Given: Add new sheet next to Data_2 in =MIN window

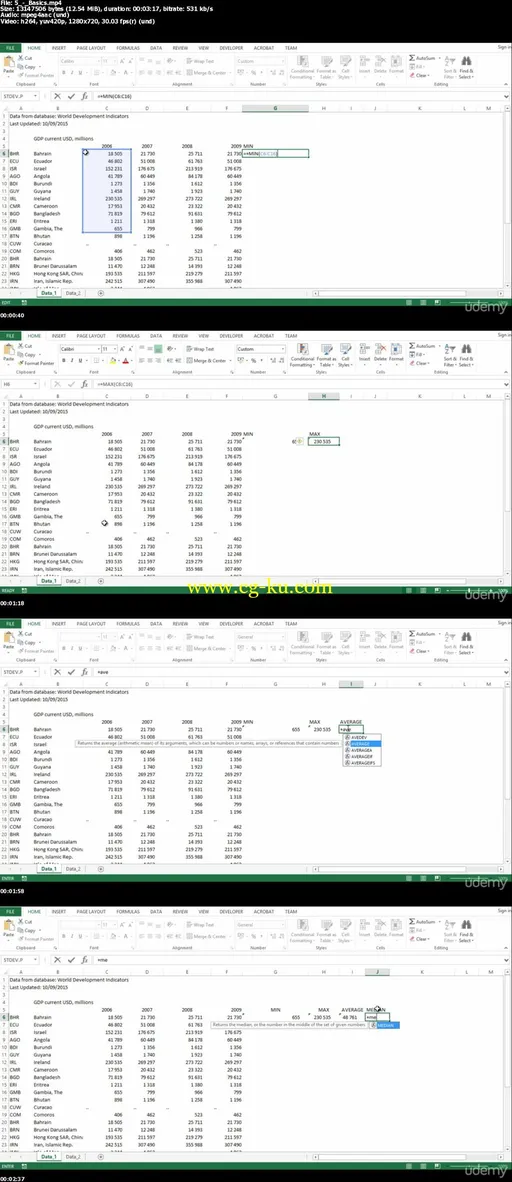Looking at the screenshot, I should pyautogui.click(x=101, y=292).
